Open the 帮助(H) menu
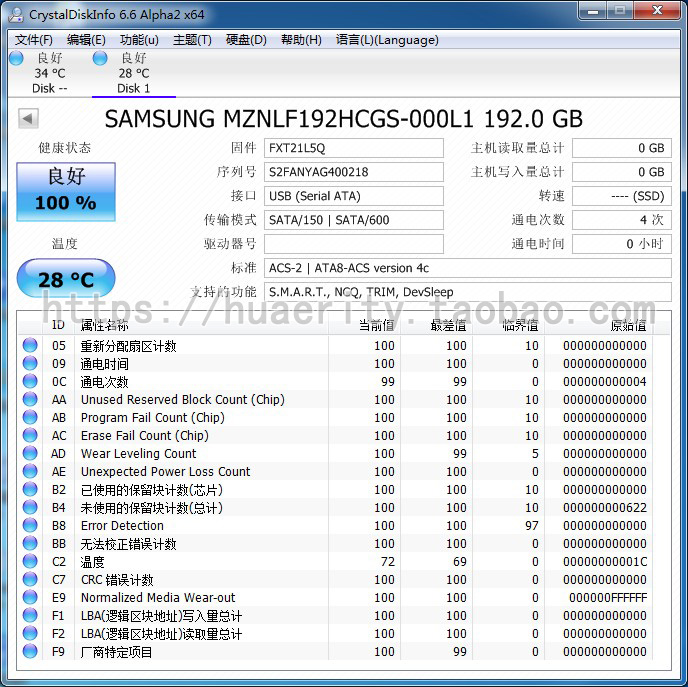The width and height of the screenshot is (688, 687). point(301,40)
